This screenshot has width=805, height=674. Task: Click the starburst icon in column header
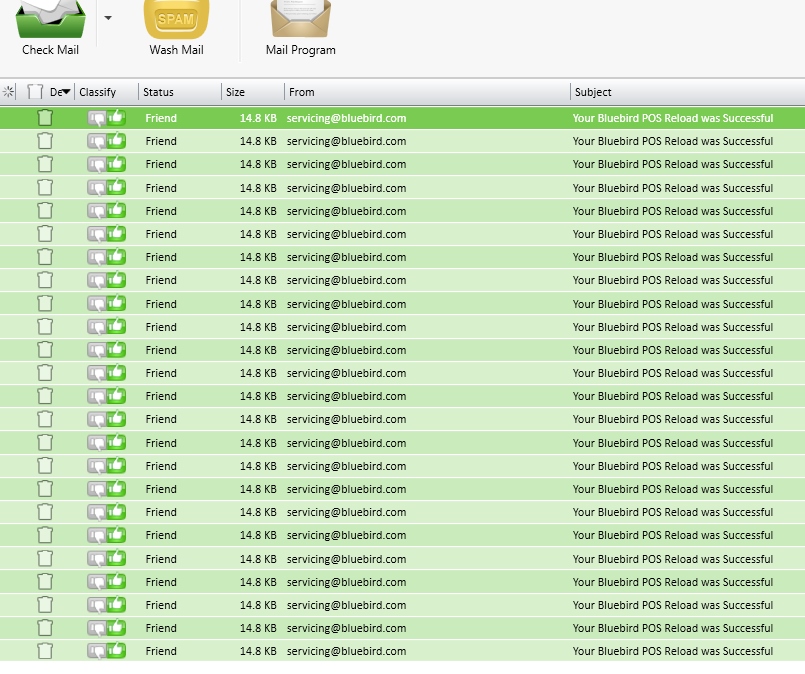coord(9,92)
